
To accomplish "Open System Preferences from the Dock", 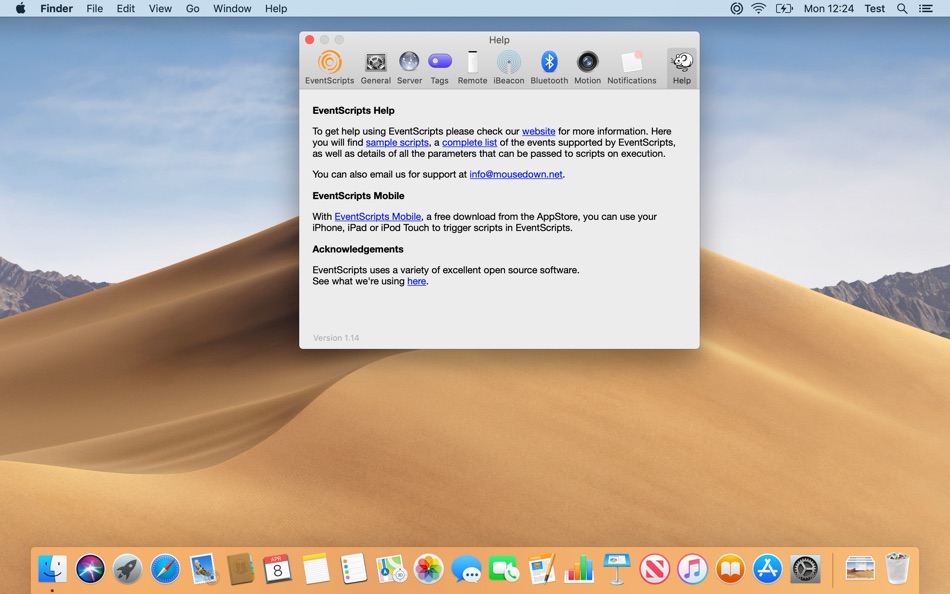I will (x=805, y=569).
